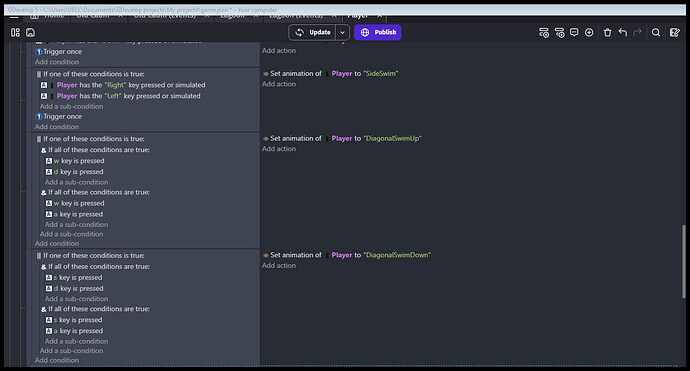
Task: Click the edit pencil icon at toolbar end
Action: (675, 33)
